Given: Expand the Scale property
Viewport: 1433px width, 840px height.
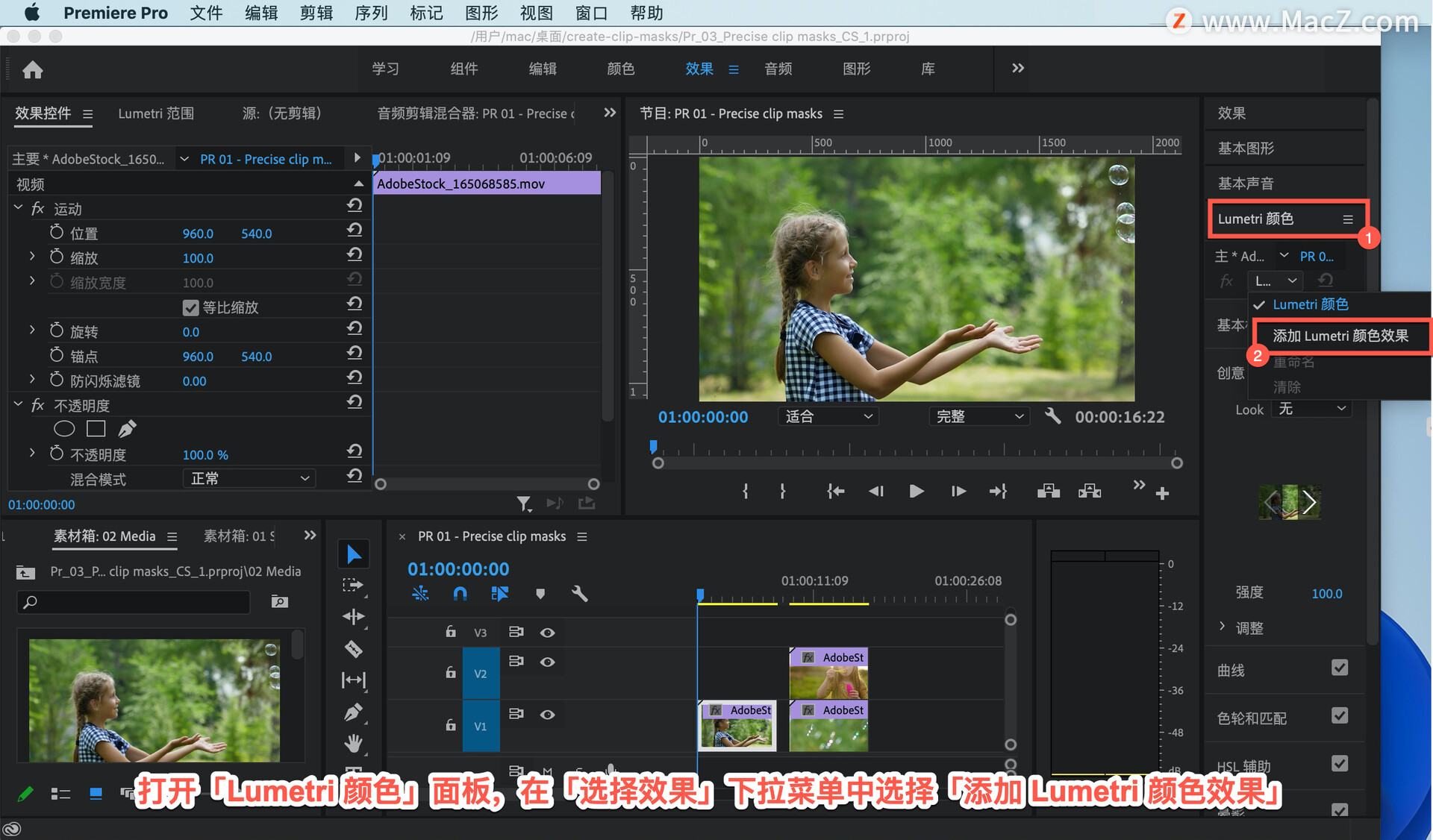Looking at the screenshot, I should [x=32, y=257].
